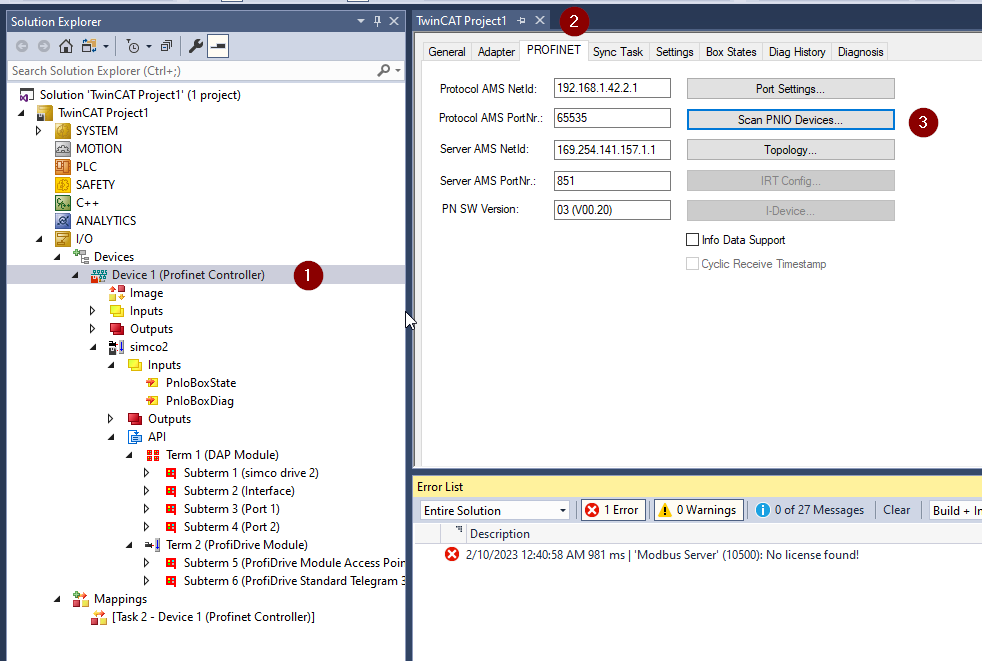982x661 pixels.
Task: Switch to the Adapter tab
Action: pos(496,52)
